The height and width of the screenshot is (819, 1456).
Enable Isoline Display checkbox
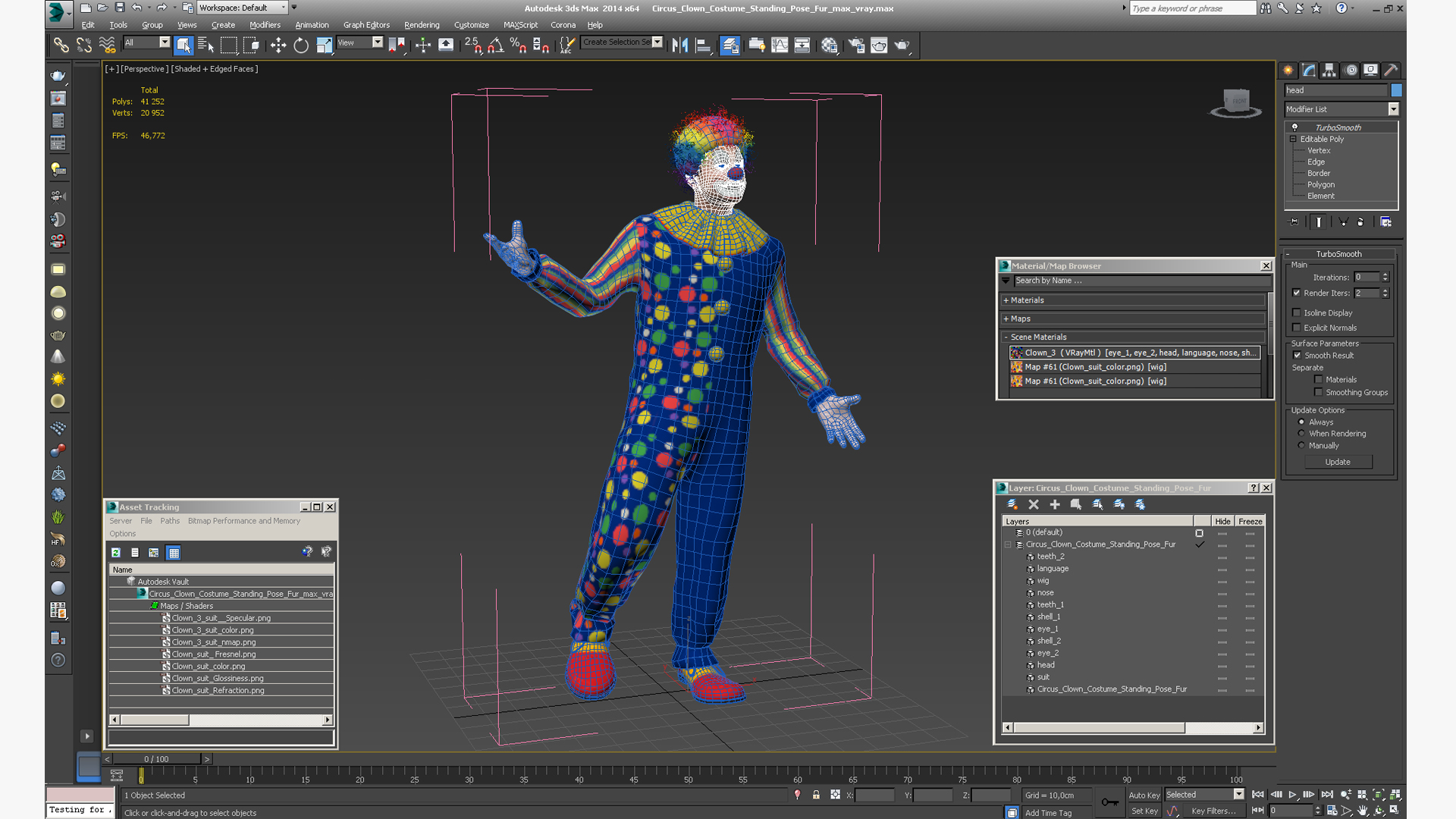[1297, 312]
